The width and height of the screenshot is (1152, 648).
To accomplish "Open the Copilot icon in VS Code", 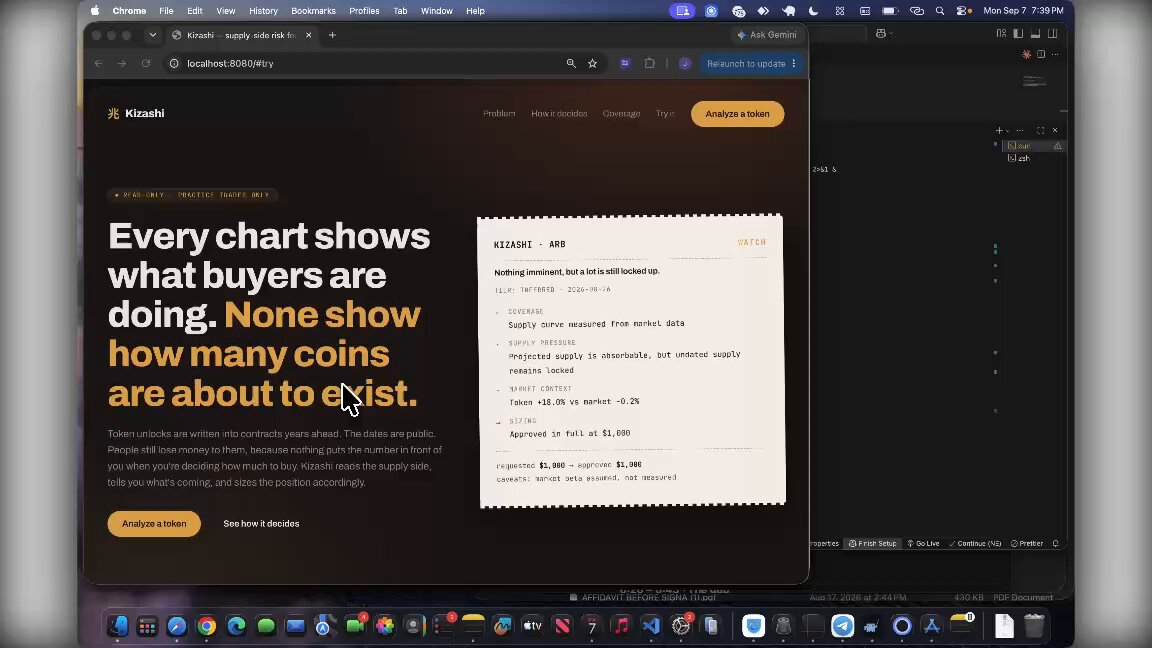I will (x=882, y=33).
